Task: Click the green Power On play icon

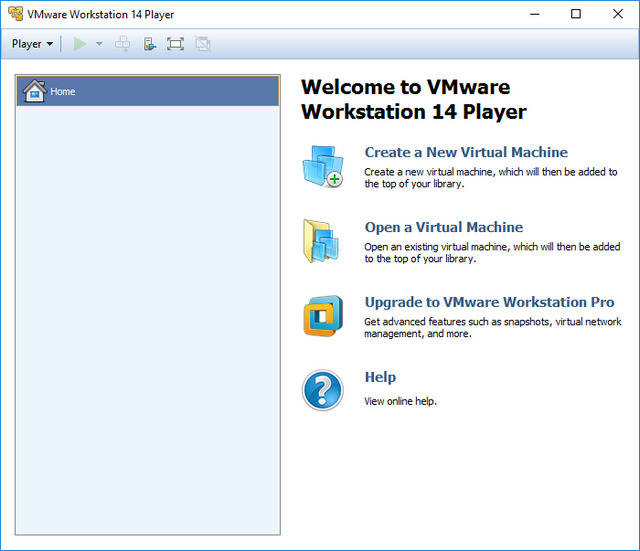Action: [x=80, y=44]
